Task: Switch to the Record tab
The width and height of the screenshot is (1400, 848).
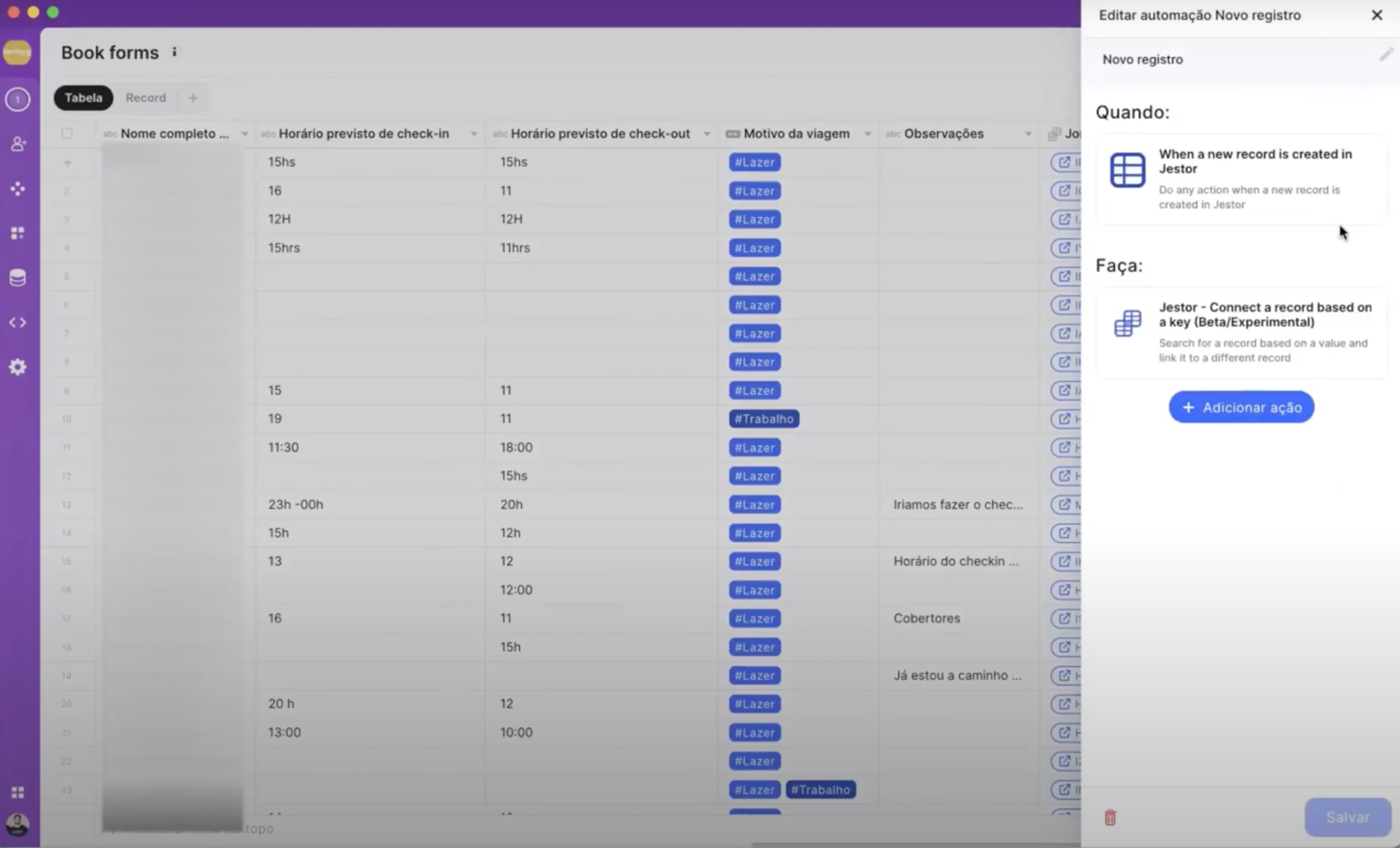Action: click(x=146, y=98)
